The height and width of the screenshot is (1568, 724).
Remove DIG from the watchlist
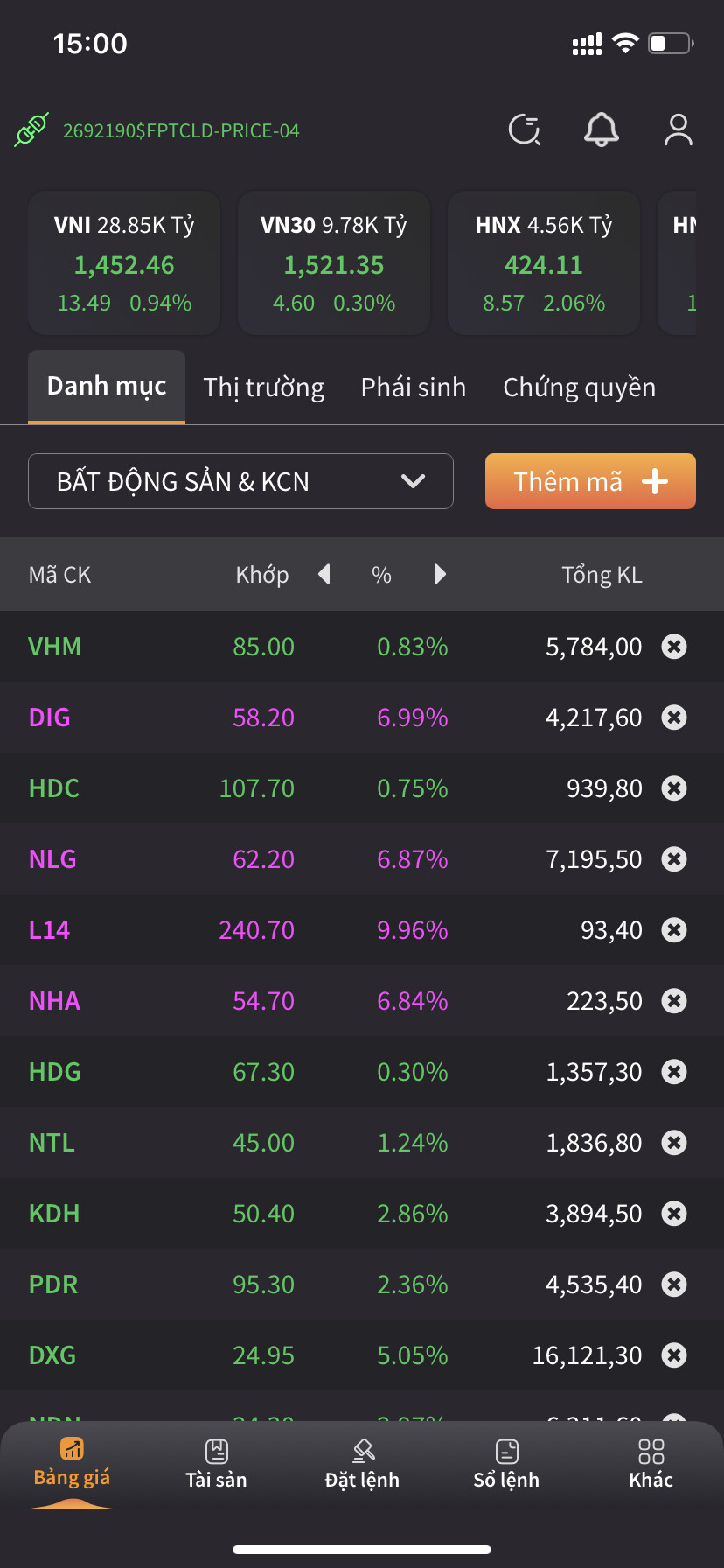pos(674,717)
